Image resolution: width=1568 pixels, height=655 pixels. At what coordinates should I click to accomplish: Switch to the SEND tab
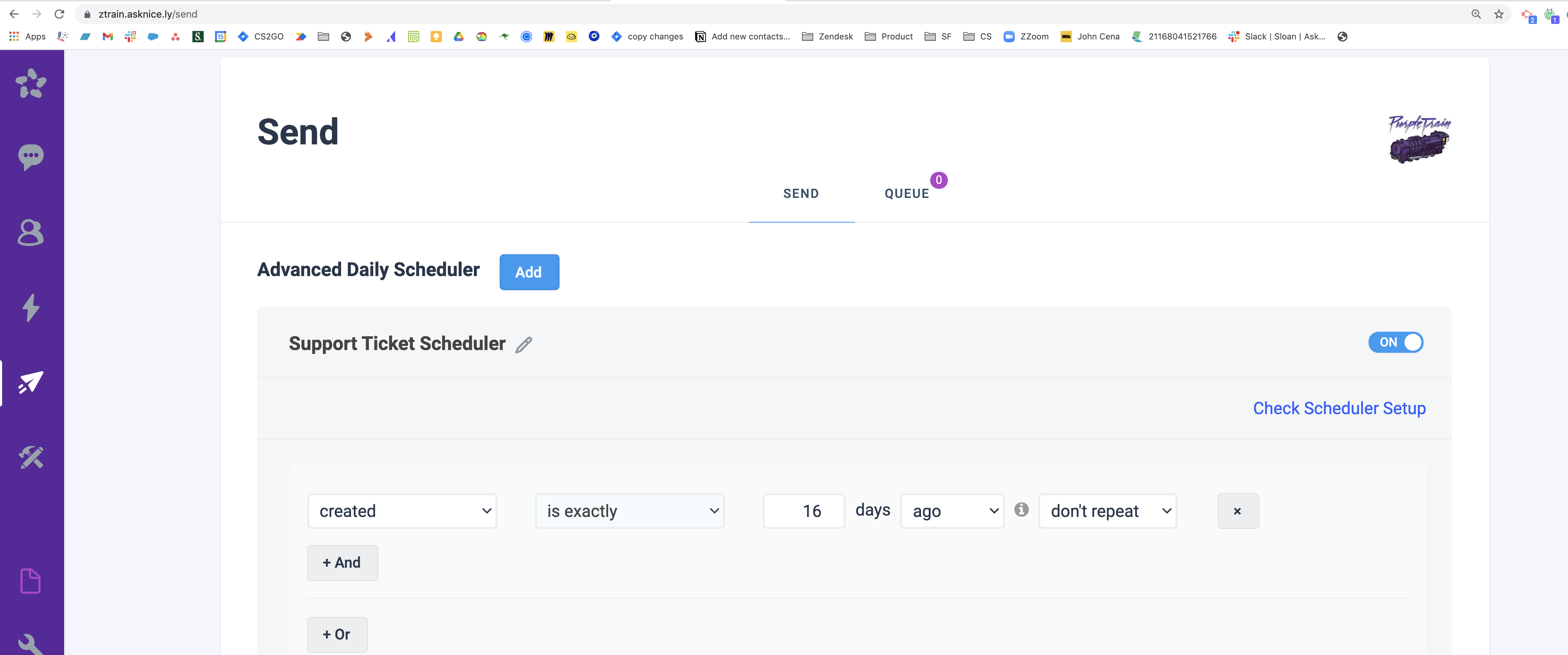[801, 193]
